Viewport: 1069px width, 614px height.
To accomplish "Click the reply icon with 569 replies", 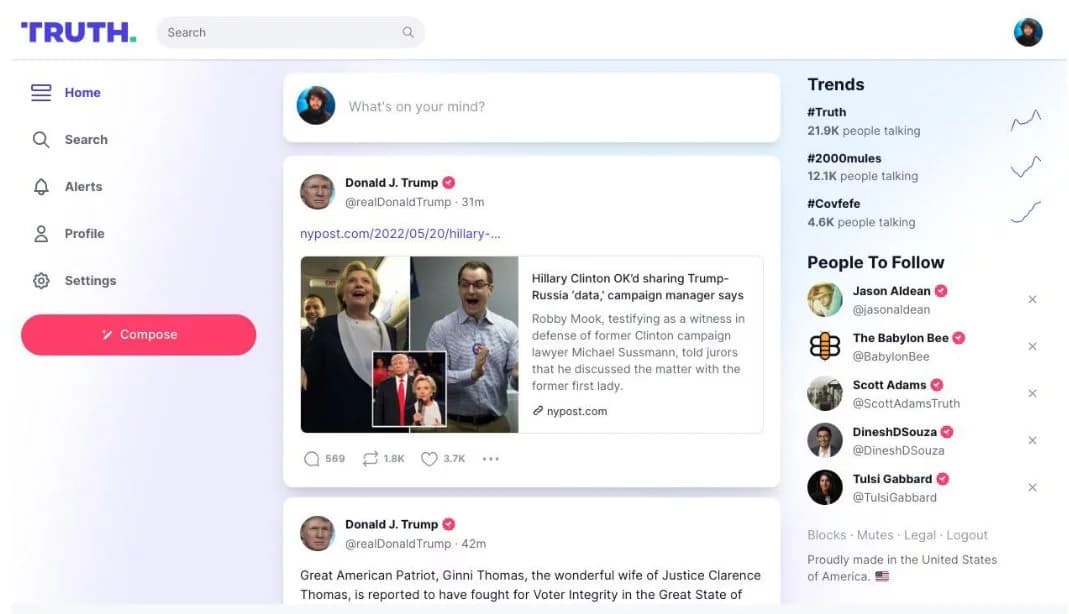I will point(312,459).
